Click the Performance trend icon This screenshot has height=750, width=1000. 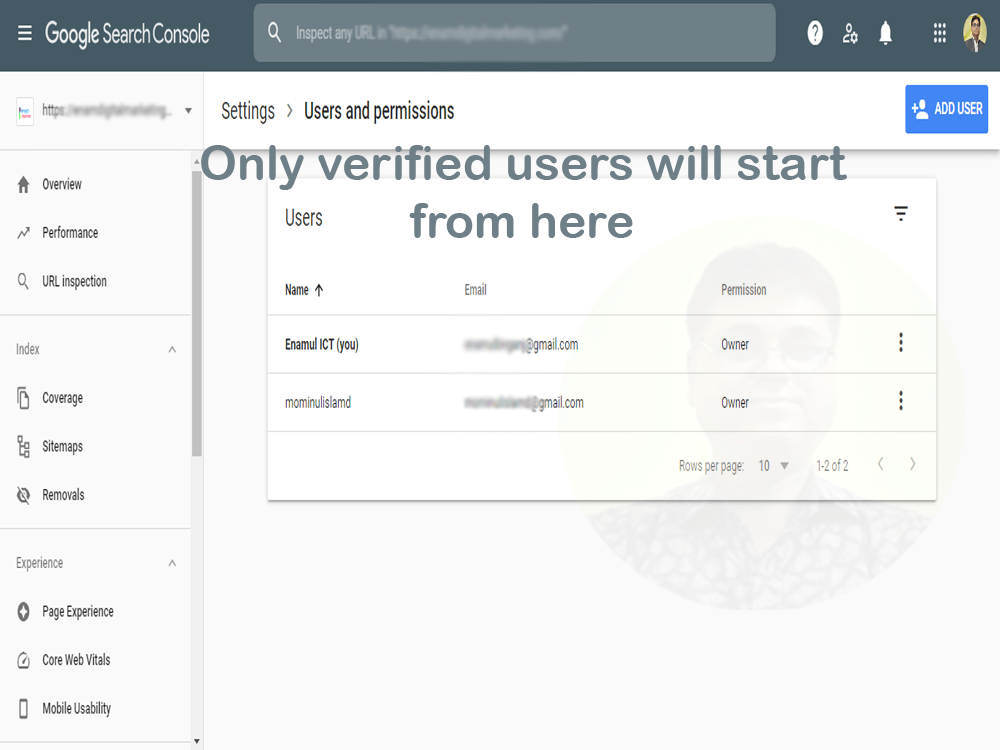pyautogui.click(x=24, y=233)
